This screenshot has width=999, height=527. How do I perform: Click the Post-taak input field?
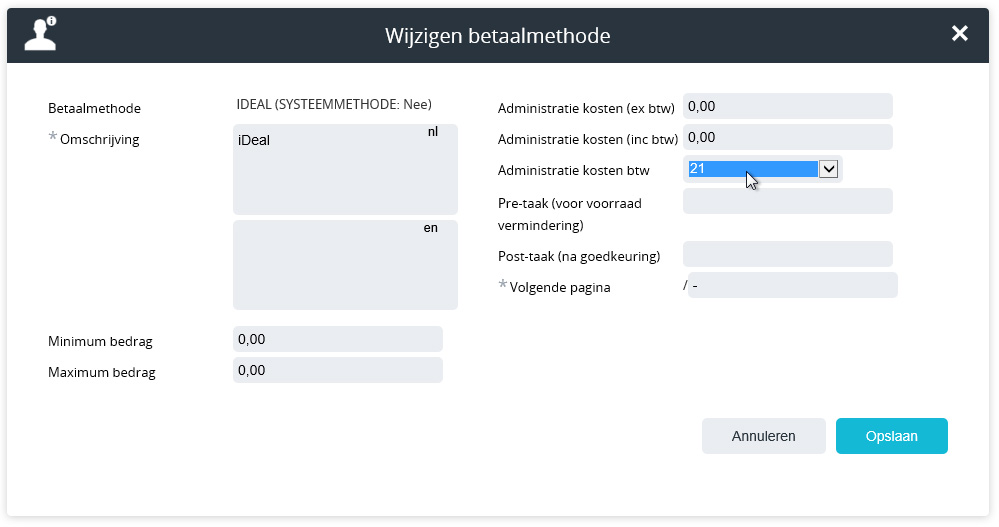point(787,254)
